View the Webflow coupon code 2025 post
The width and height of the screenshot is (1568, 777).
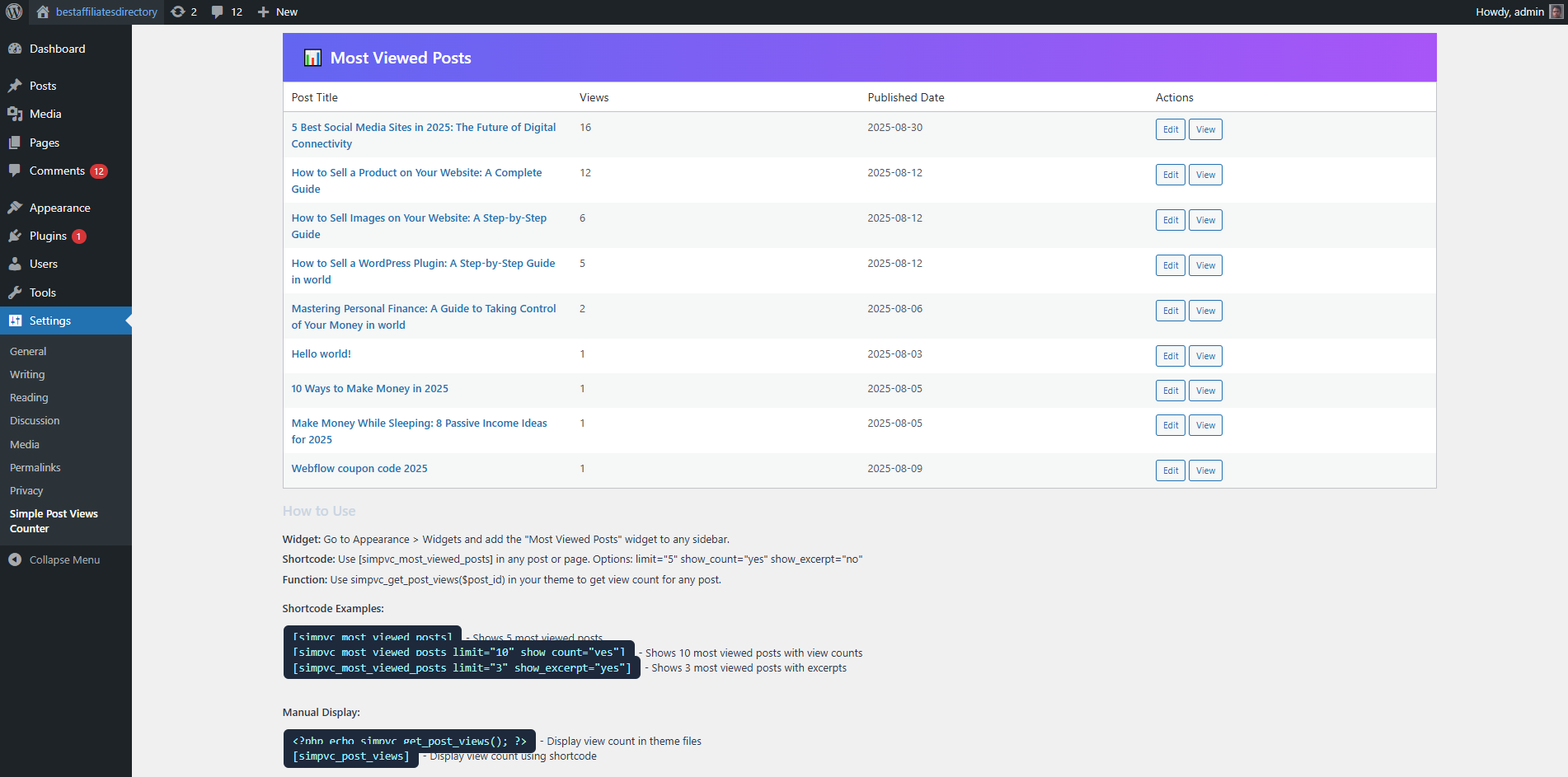pos(1205,470)
